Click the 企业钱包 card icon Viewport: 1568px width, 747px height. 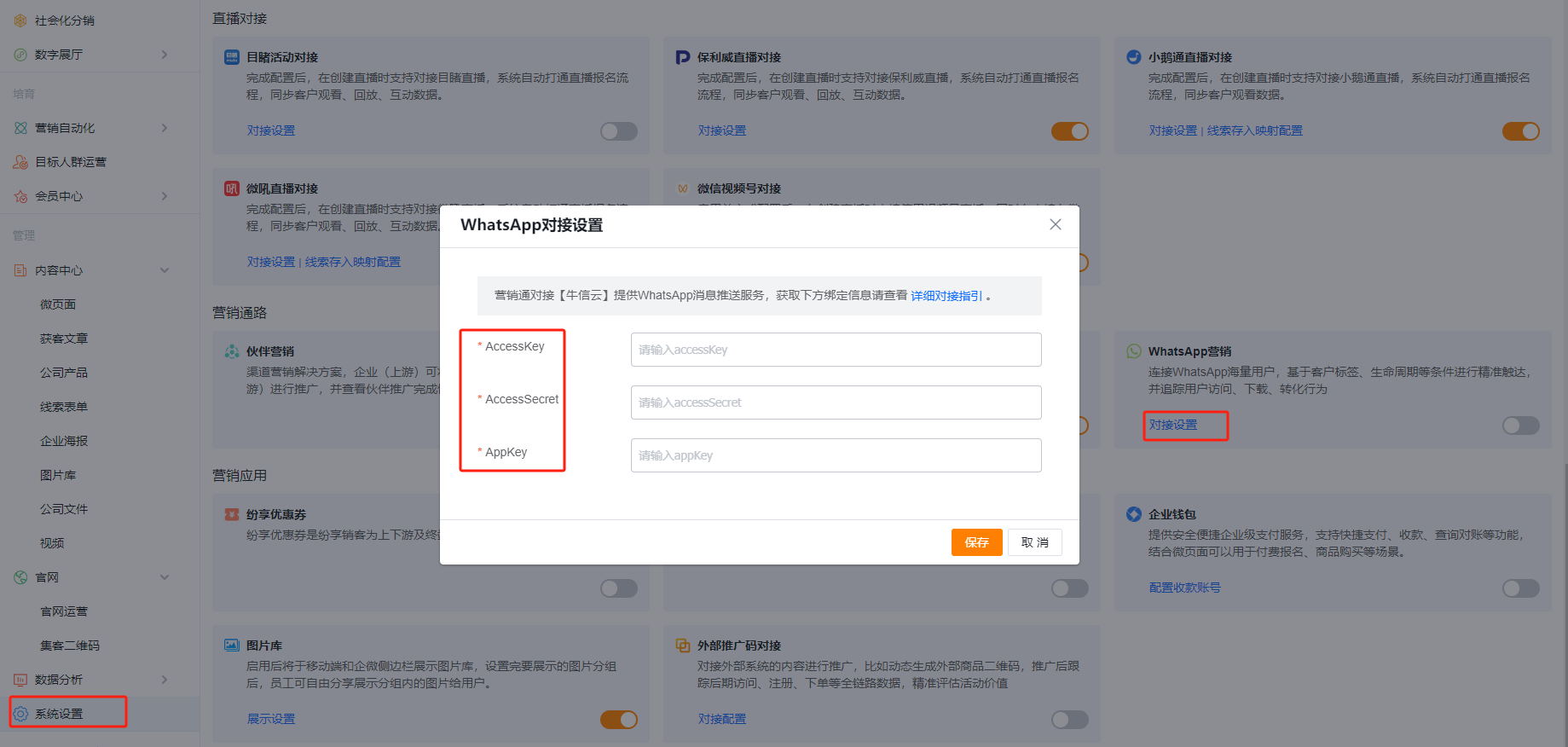click(1134, 514)
